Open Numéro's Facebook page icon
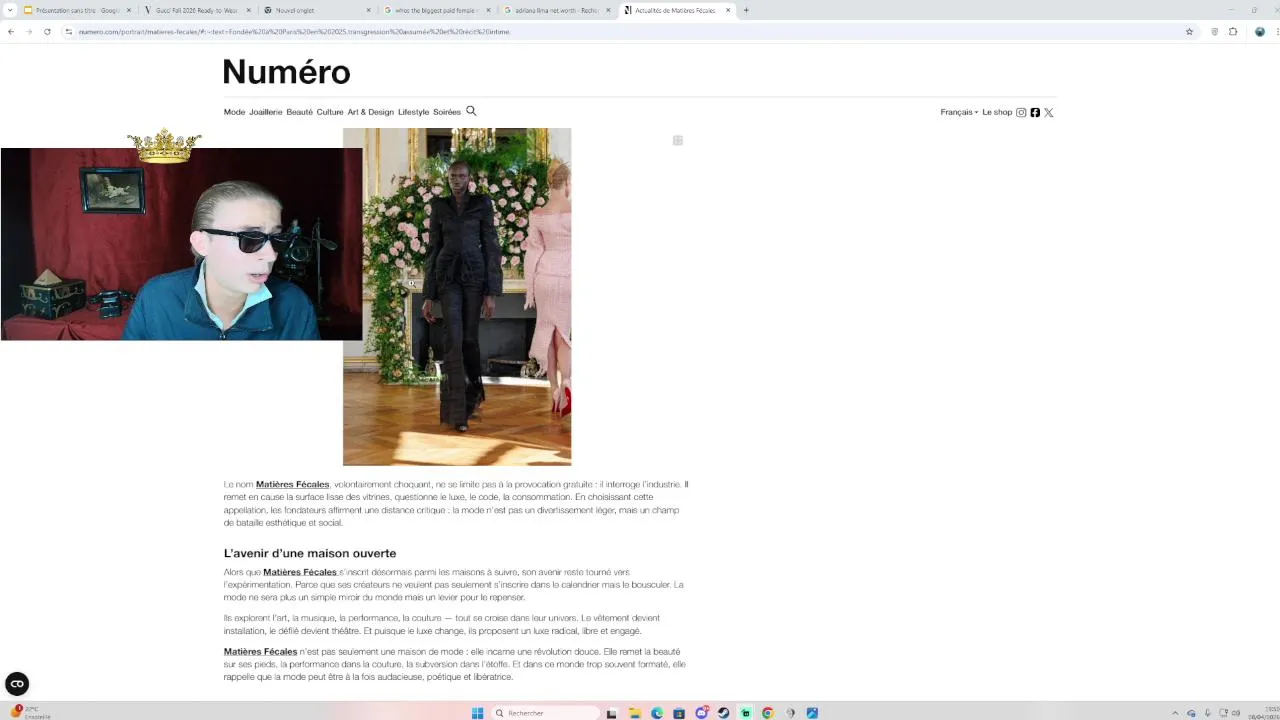 coord(1035,112)
